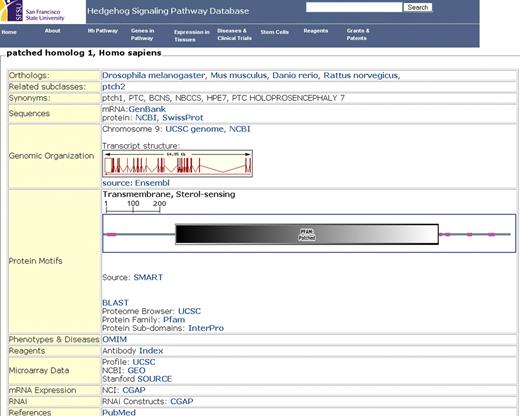The height and width of the screenshot is (416, 520).
Task: Click the Microarray Data row label
Action: tap(39, 370)
